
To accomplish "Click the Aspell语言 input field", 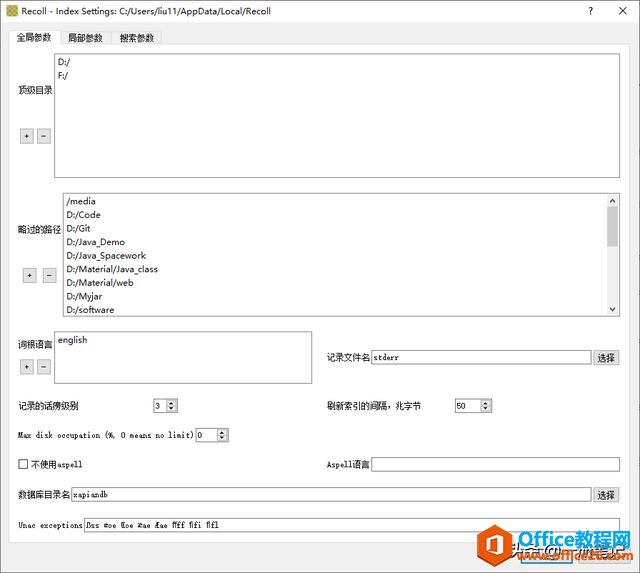I will 496,464.
